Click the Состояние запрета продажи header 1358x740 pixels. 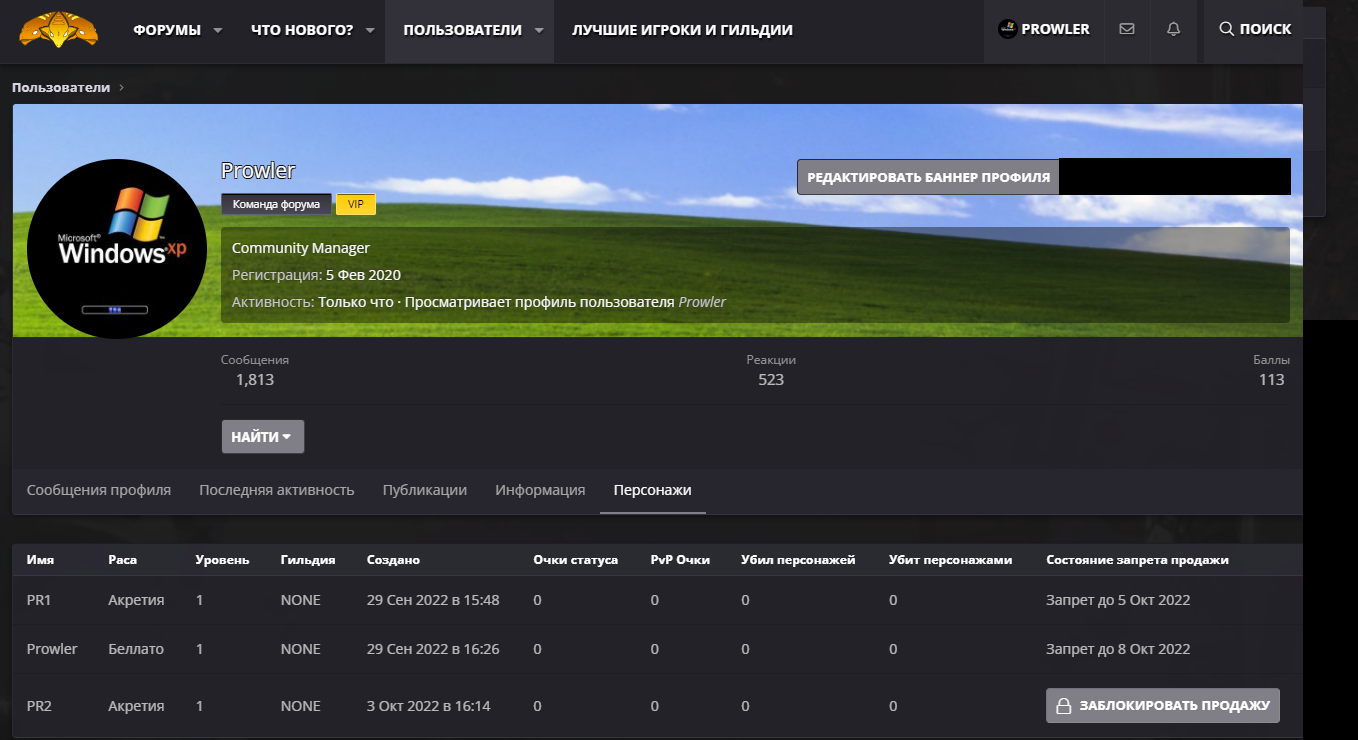pyautogui.click(x=1137, y=560)
